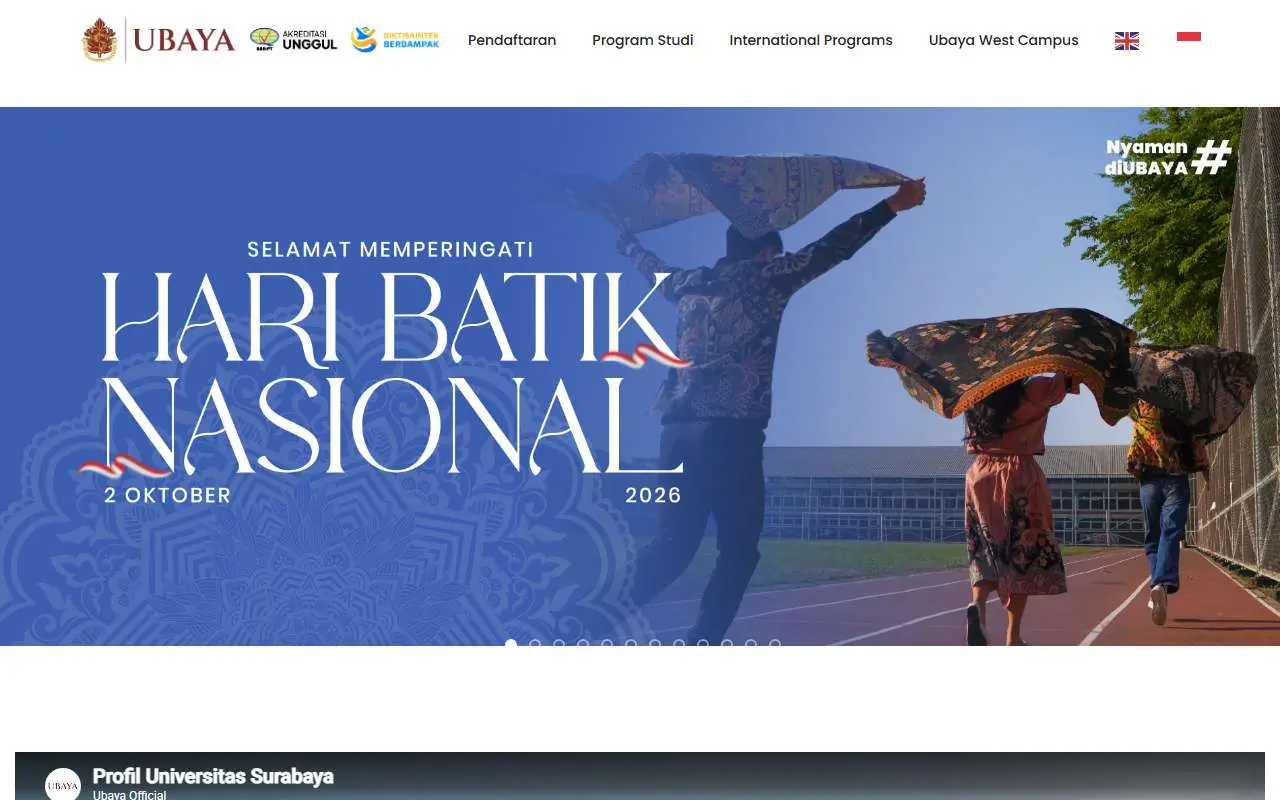Viewport: 1280px width, 800px height.
Task: Switch language using the UK flag
Action: tap(1127, 40)
